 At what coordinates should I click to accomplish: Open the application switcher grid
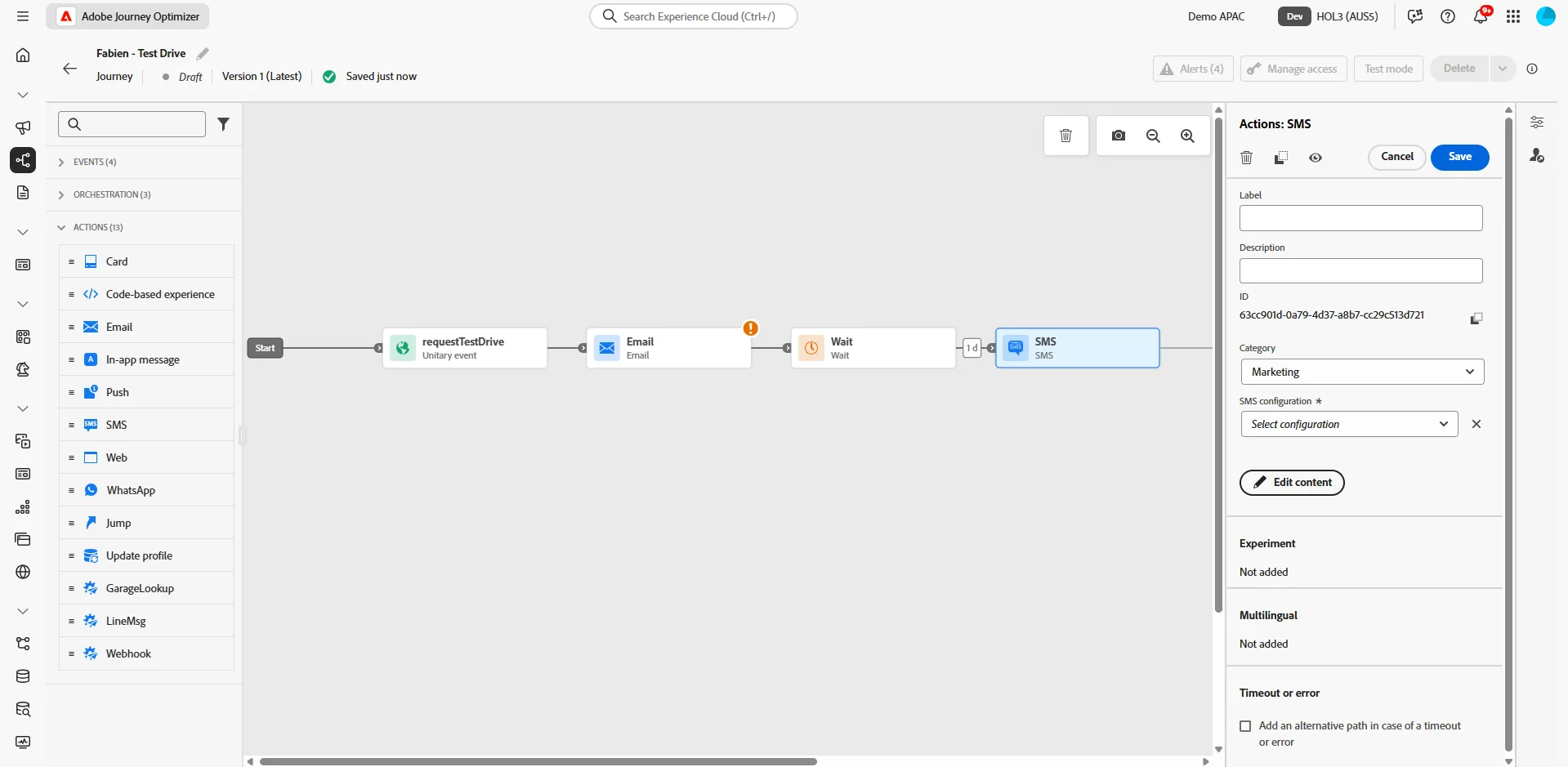(1513, 16)
